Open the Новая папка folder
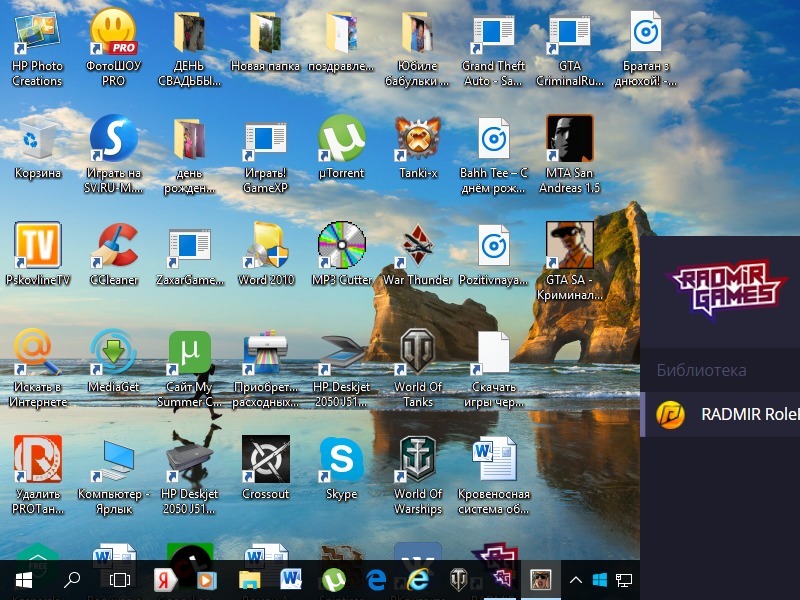800x600 pixels. point(266,34)
